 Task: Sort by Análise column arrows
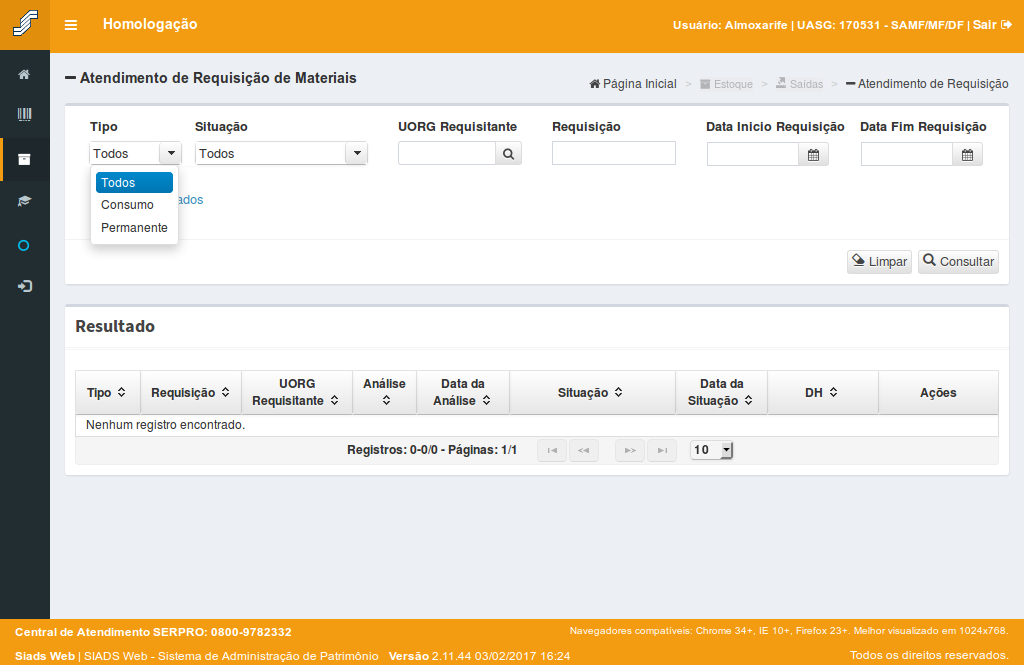click(386, 400)
